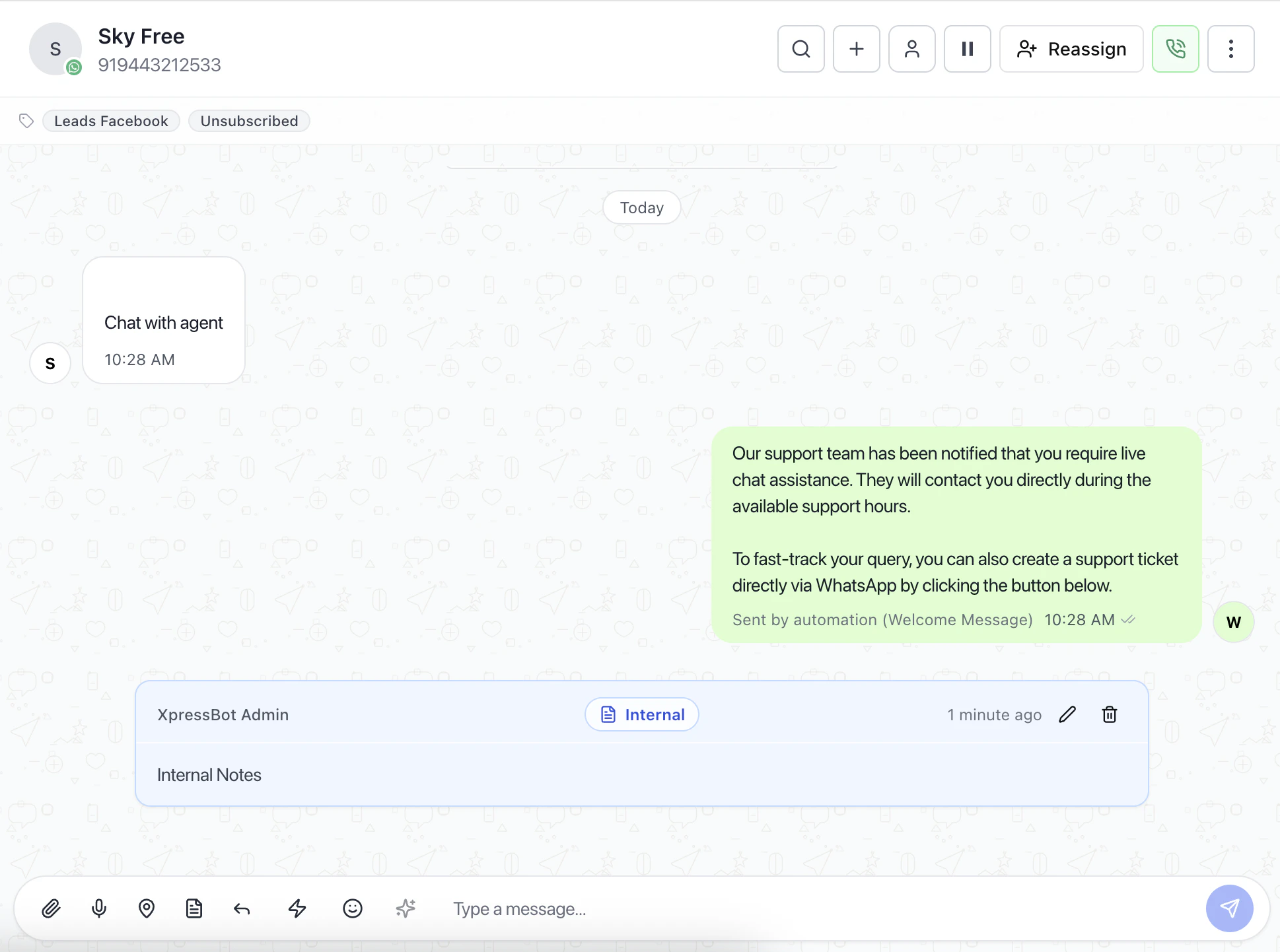Select the Leads Facebook tag

pyautogui.click(x=111, y=121)
